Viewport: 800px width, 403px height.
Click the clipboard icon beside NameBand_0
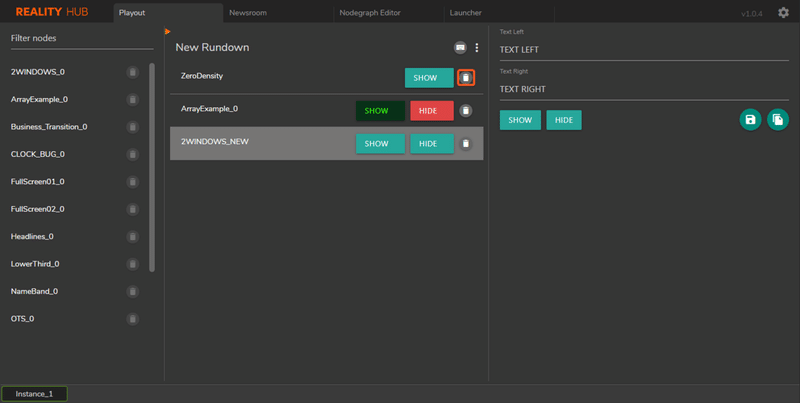tap(133, 292)
